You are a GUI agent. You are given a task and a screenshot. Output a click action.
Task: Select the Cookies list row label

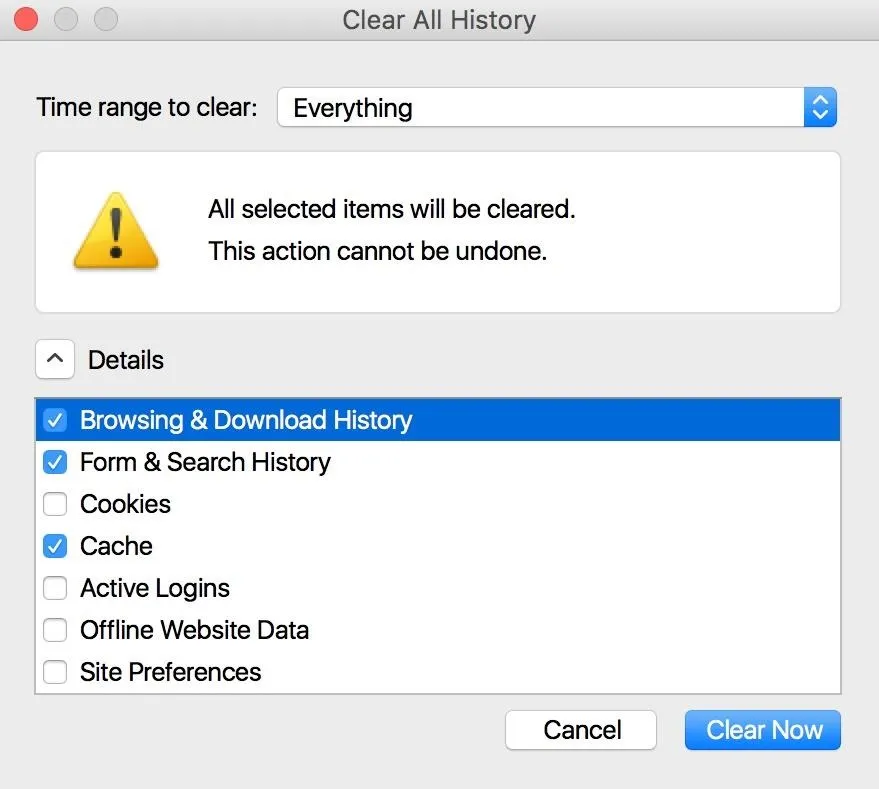pyautogui.click(x=125, y=504)
